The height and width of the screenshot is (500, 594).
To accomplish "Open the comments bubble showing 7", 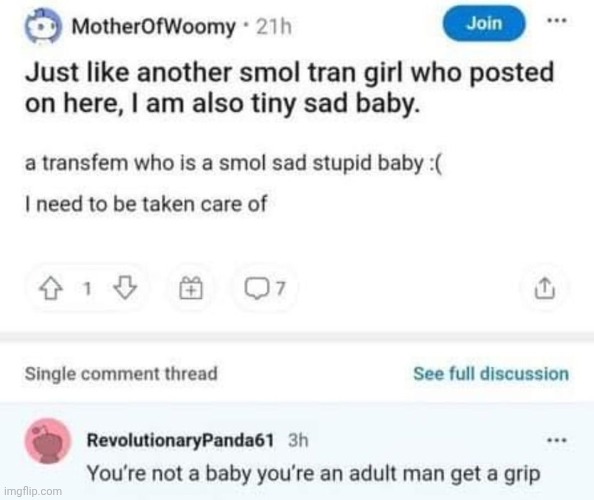I will 264,289.
